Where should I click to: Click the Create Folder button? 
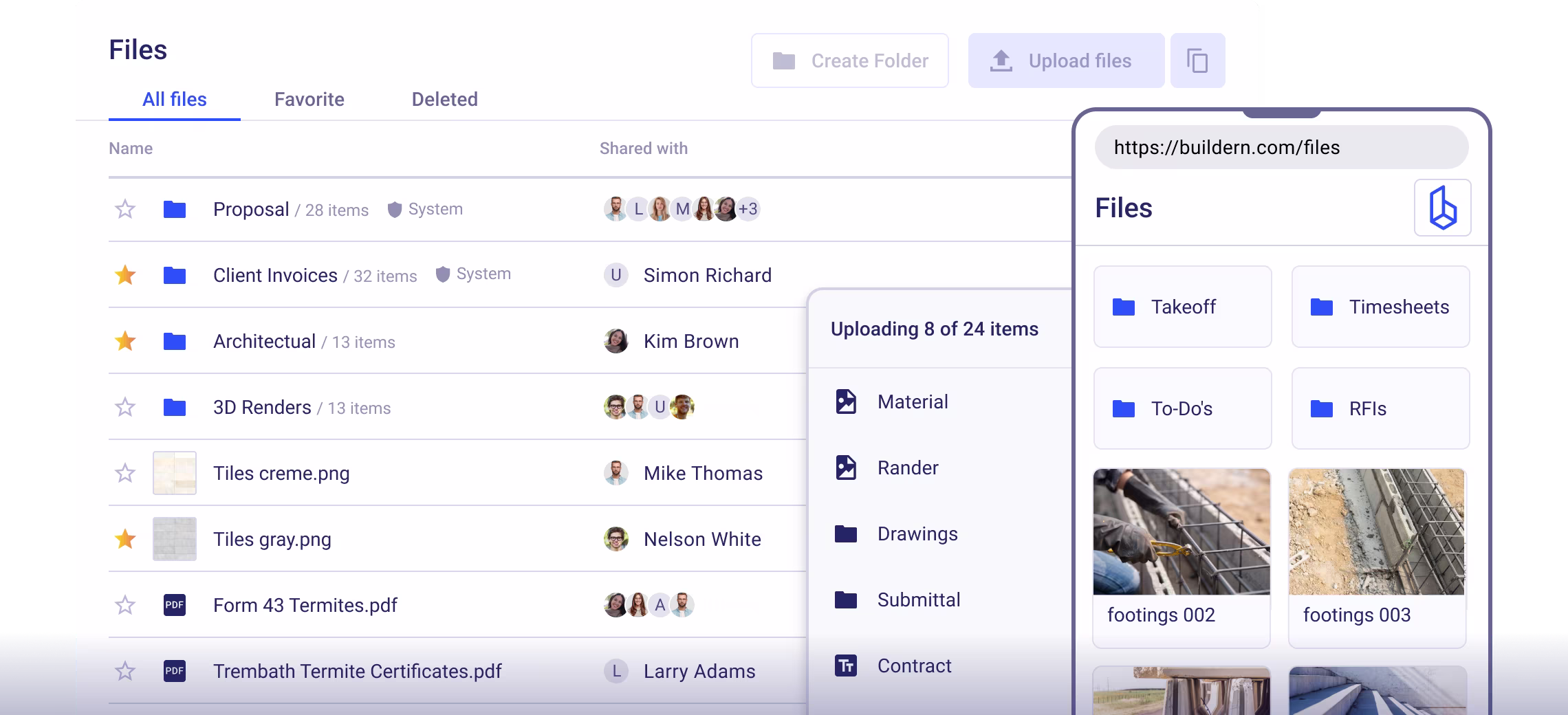click(850, 60)
